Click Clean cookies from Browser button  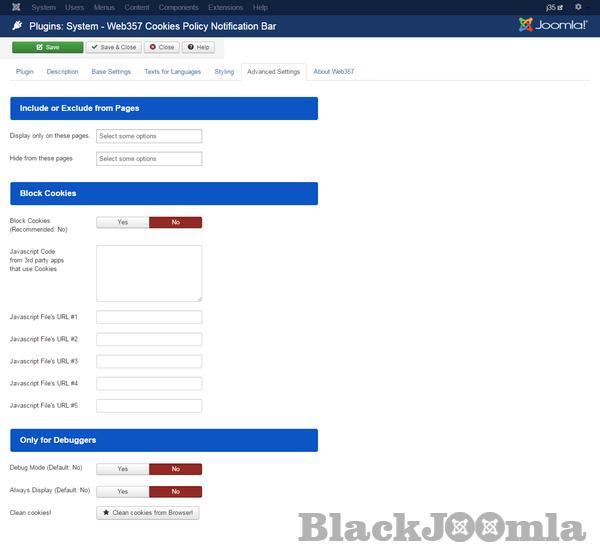[x=149, y=513]
